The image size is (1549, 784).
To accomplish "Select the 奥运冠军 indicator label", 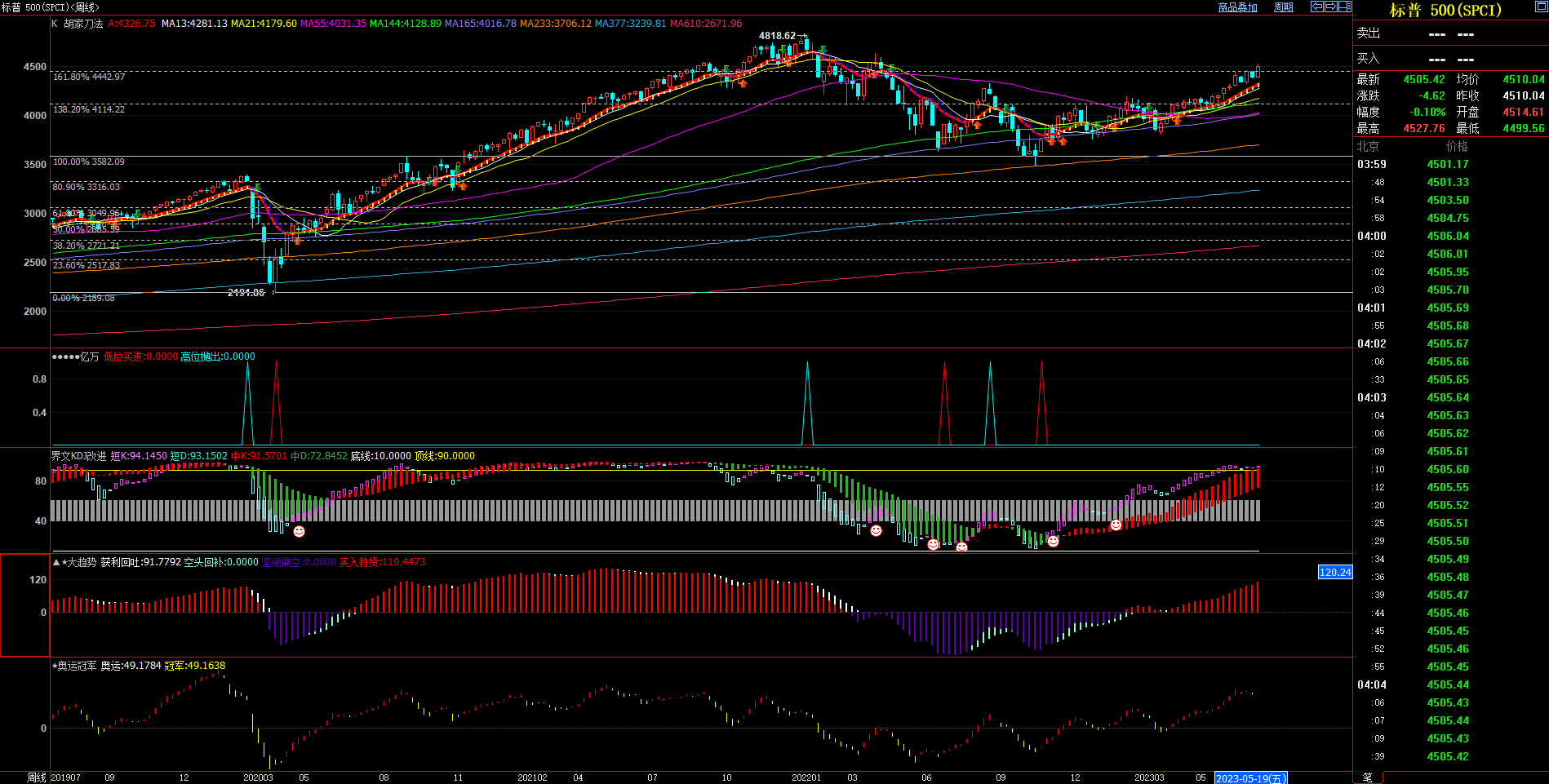I will pyautogui.click(x=78, y=666).
